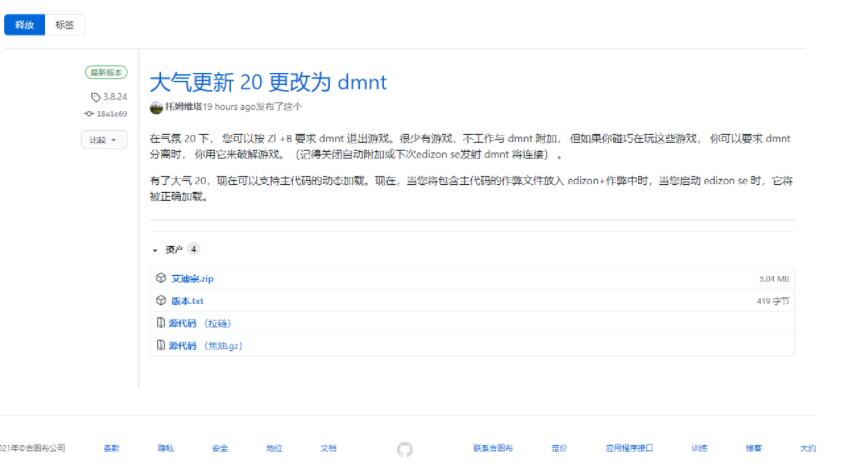Click the GitHub Octocat footer logo

[405, 450]
